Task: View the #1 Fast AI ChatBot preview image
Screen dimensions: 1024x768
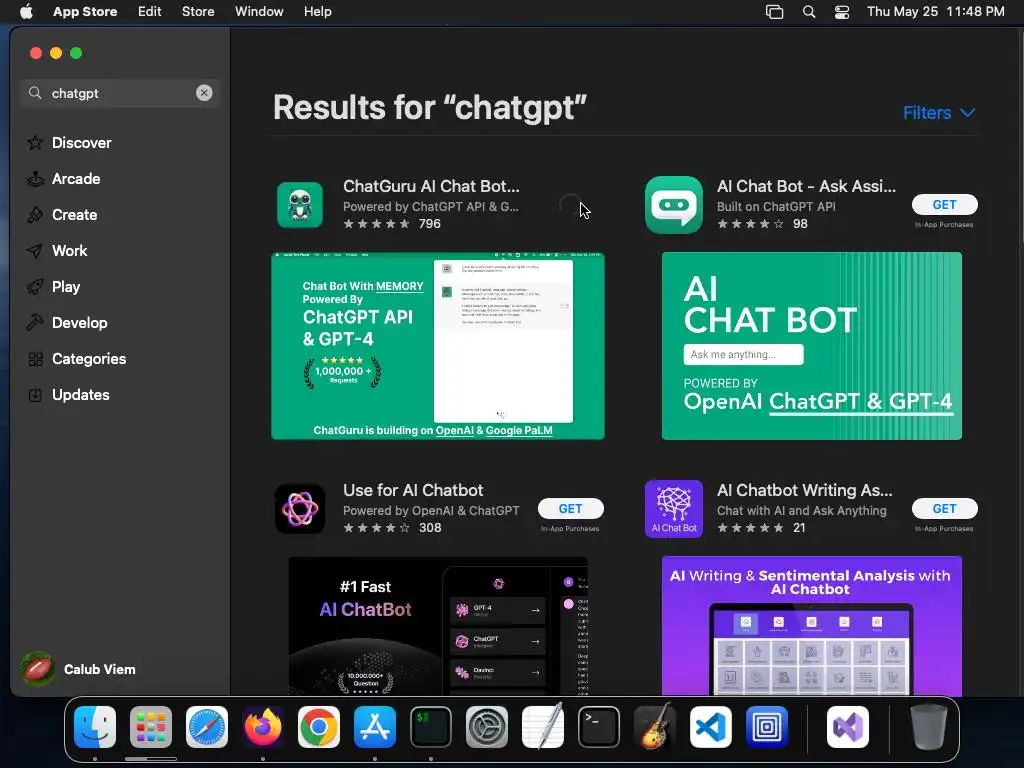Action: click(x=438, y=625)
